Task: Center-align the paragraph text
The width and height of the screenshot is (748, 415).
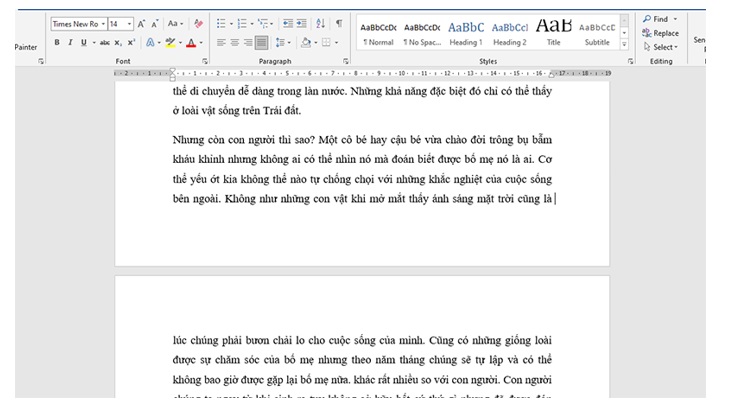Action: [235, 43]
